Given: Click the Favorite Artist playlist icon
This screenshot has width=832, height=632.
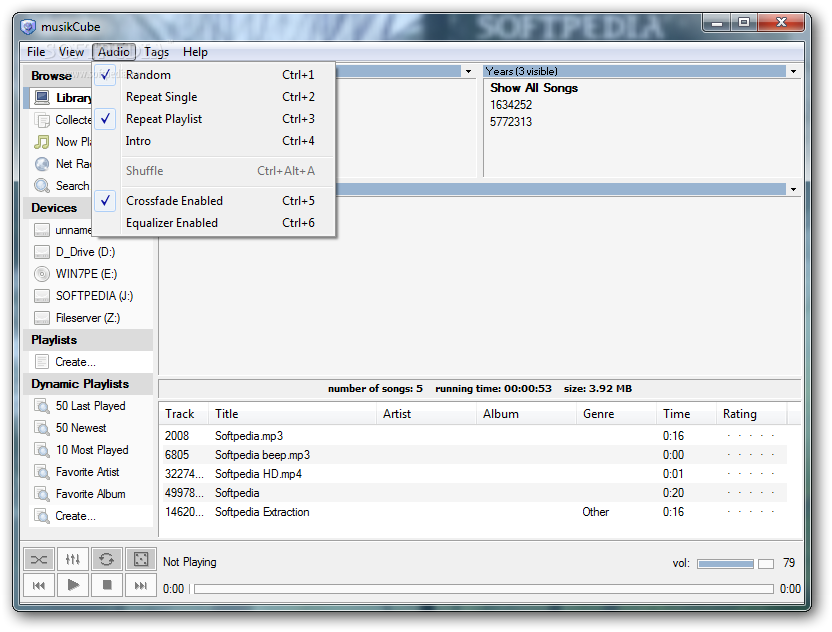Looking at the screenshot, I should (x=42, y=472).
